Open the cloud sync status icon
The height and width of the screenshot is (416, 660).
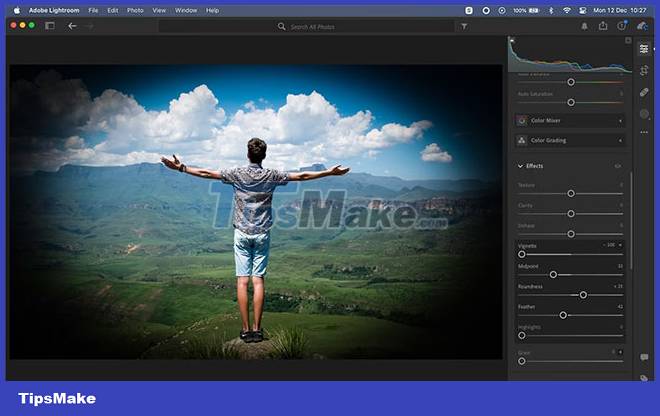[641, 26]
